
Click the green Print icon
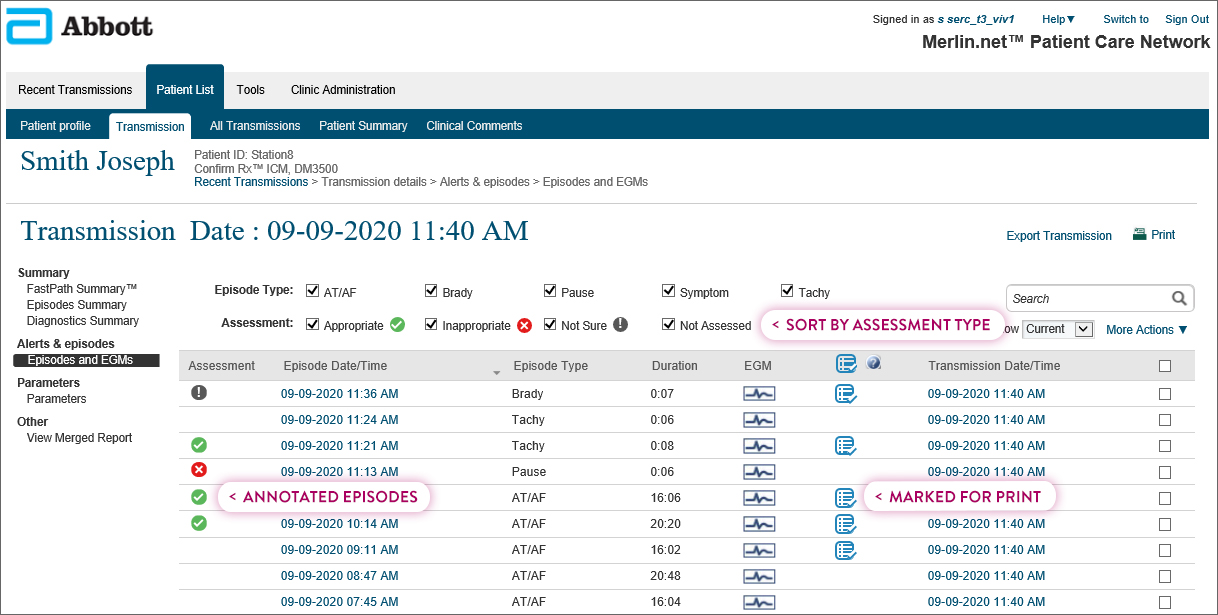tap(1139, 234)
